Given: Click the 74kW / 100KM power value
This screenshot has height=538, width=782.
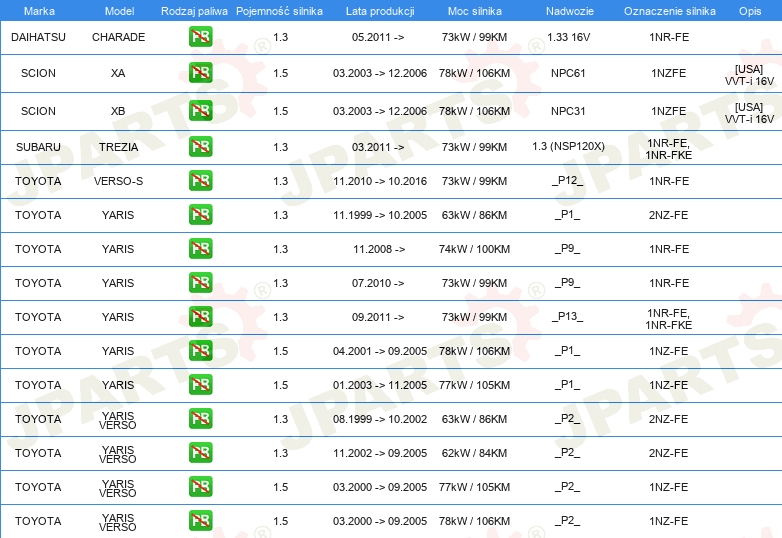Looking at the screenshot, I should click(x=474, y=249).
